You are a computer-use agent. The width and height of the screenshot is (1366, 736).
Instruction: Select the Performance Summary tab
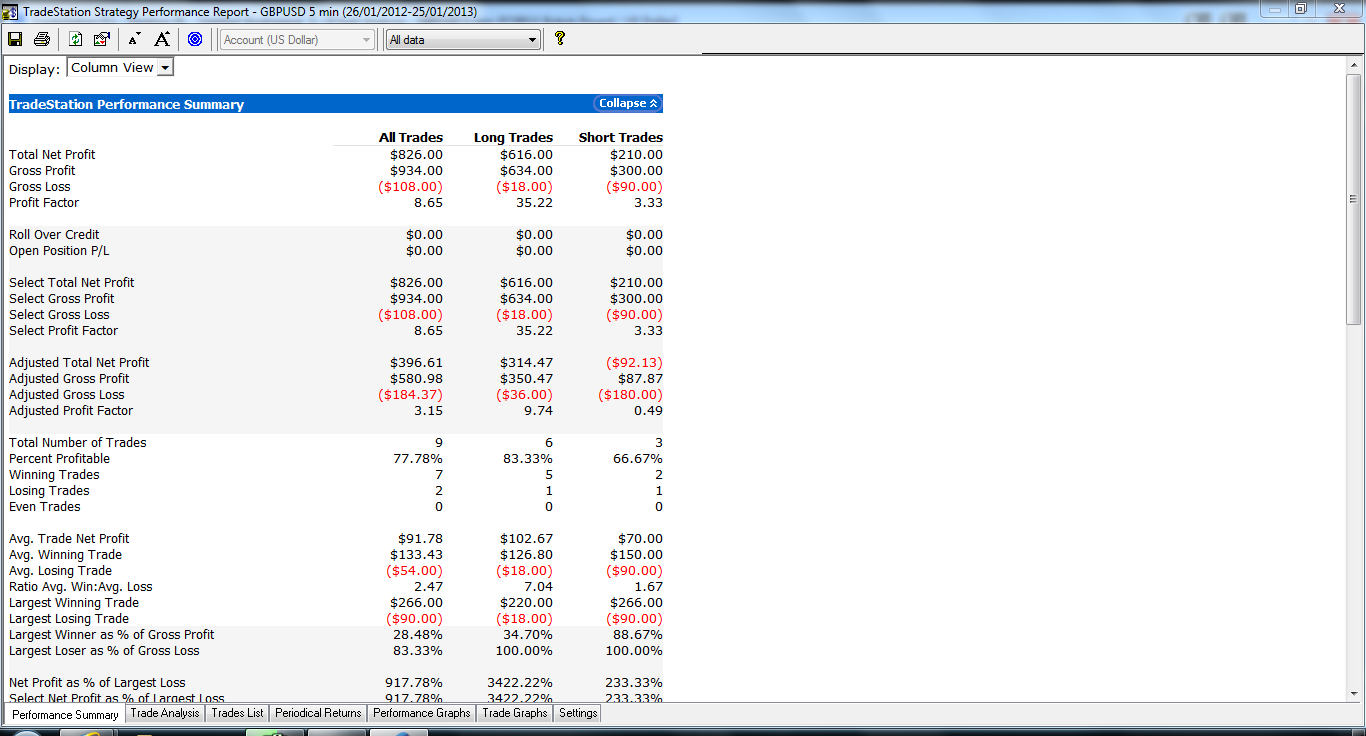(x=65, y=714)
